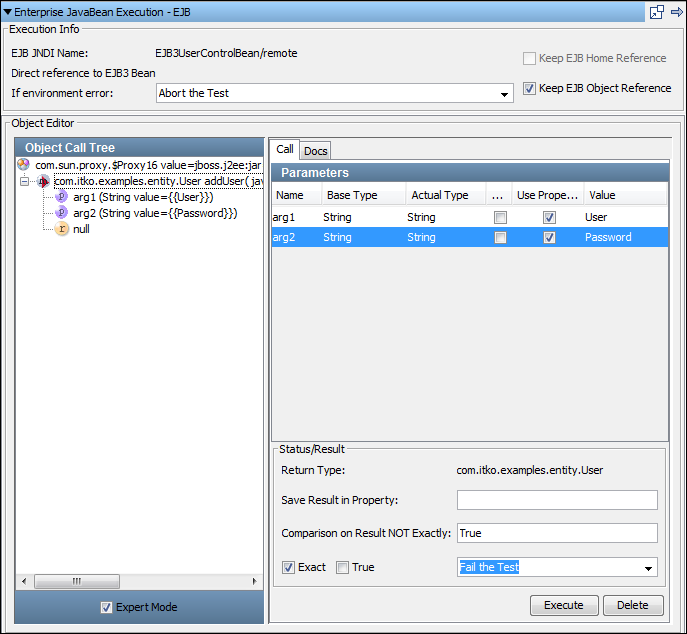Select the com.itko.examples.entity.User addUser node
The height and width of the screenshot is (634, 687).
[x=158, y=181]
